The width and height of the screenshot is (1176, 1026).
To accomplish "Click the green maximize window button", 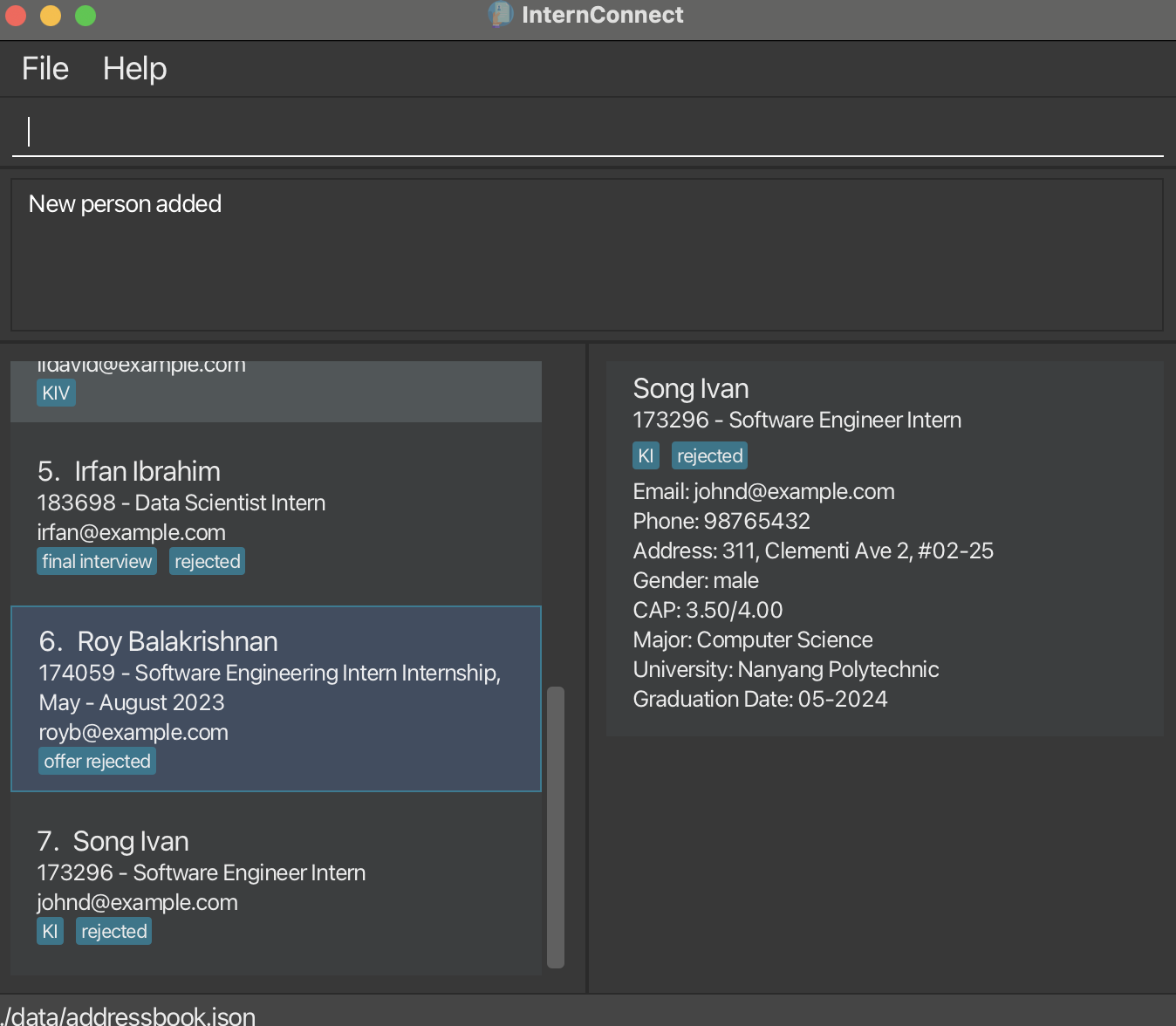I will click(x=85, y=16).
